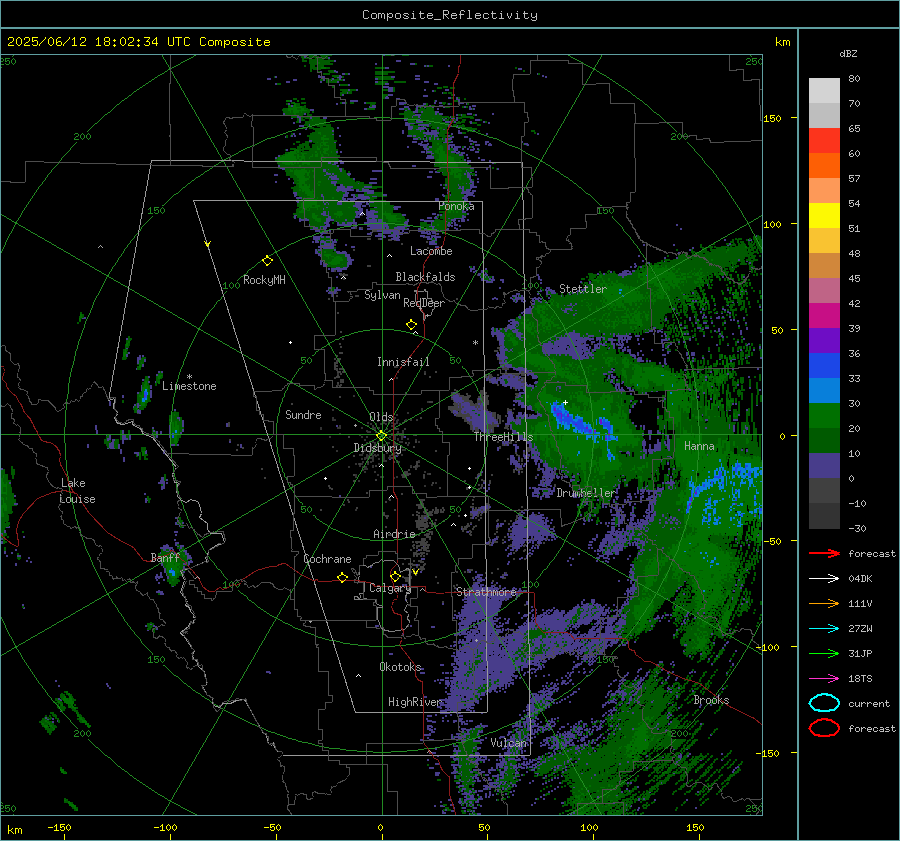The width and height of the screenshot is (900, 841).
Task: Click the yellow diamond marker beside RockyMH
Action: click(267, 261)
